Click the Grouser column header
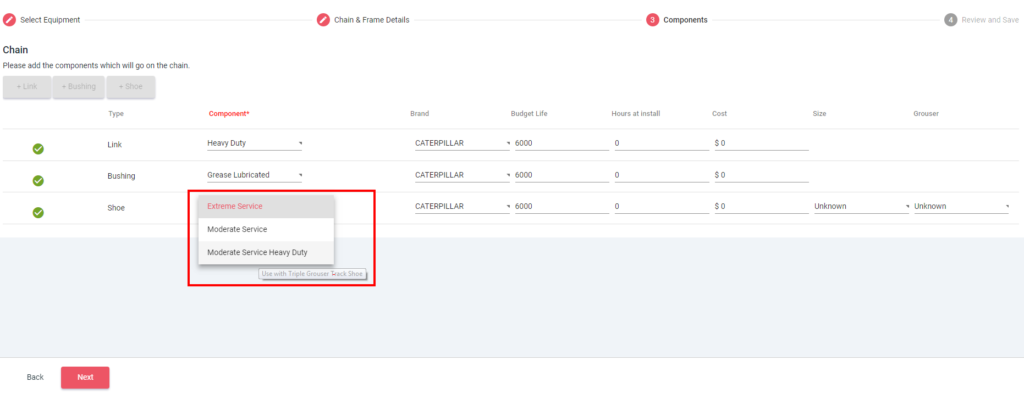The height and width of the screenshot is (393, 1024). pyautogui.click(x=926, y=114)
